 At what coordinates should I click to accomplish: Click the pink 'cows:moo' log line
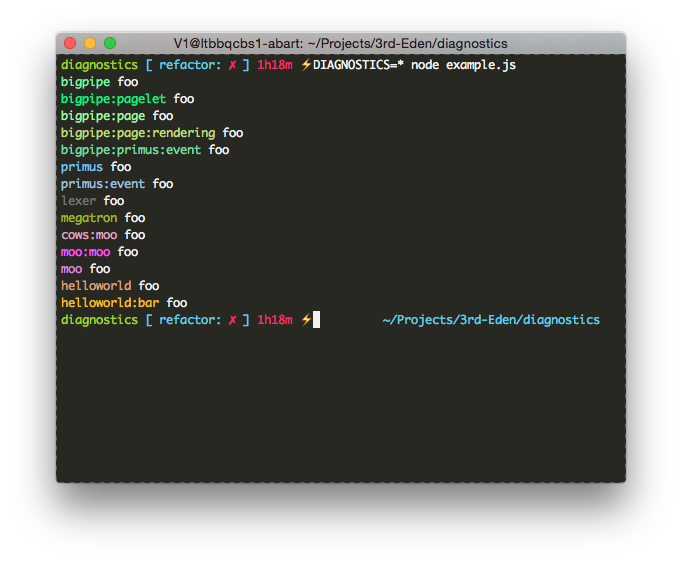click(89, 235)
